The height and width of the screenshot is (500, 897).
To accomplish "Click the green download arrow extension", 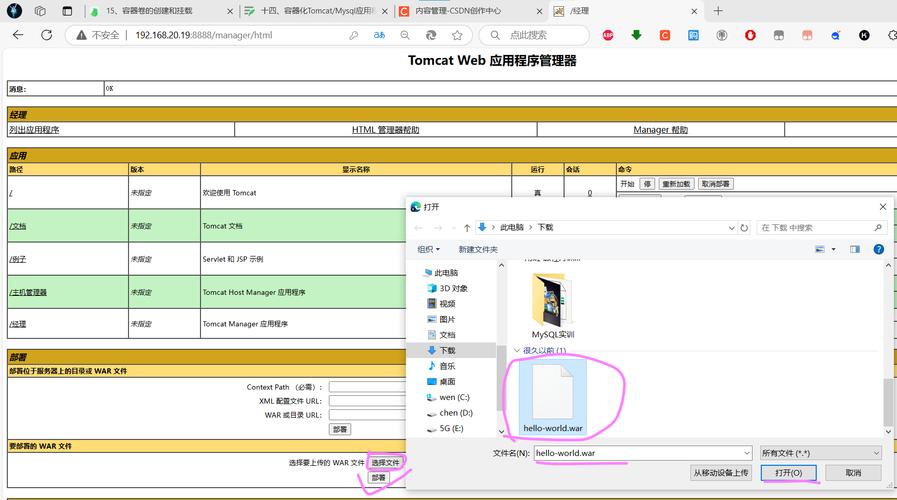I will (x=636, y=35).
